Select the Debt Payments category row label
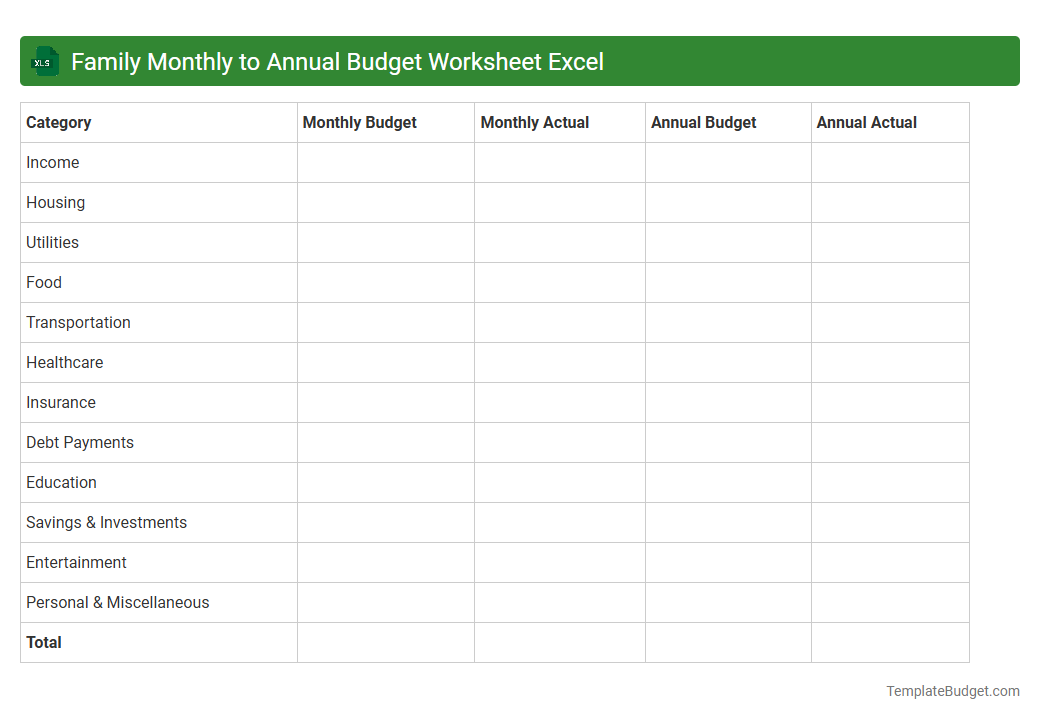The image size is (1040, 720). [x=79, y=442]
